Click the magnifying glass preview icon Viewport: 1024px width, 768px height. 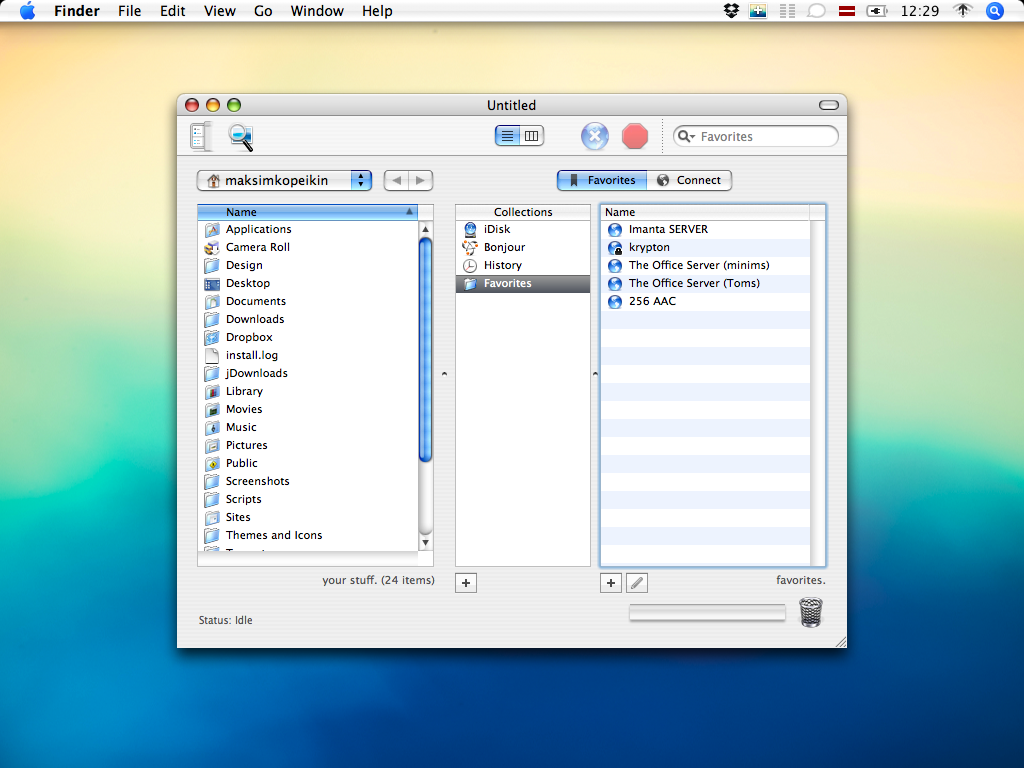coord(241,137)
